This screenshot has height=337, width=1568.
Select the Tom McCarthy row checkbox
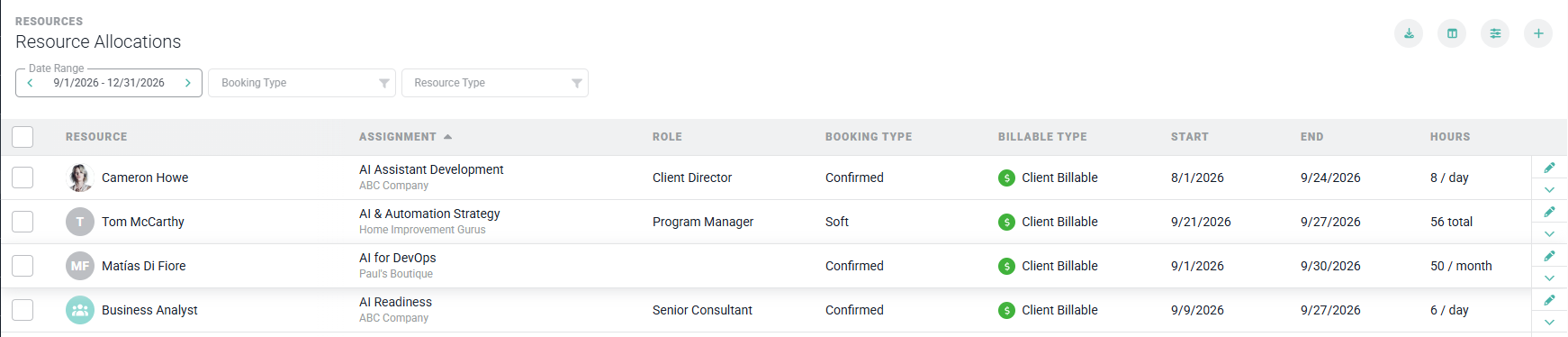(23, 222)
